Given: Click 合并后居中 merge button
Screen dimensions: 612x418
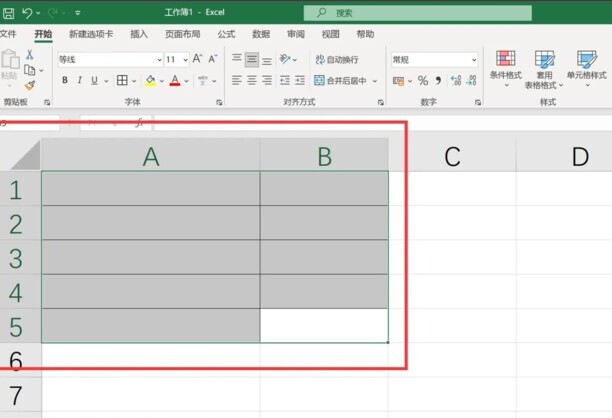Looking at the screenshot, I should pos(340,81).
